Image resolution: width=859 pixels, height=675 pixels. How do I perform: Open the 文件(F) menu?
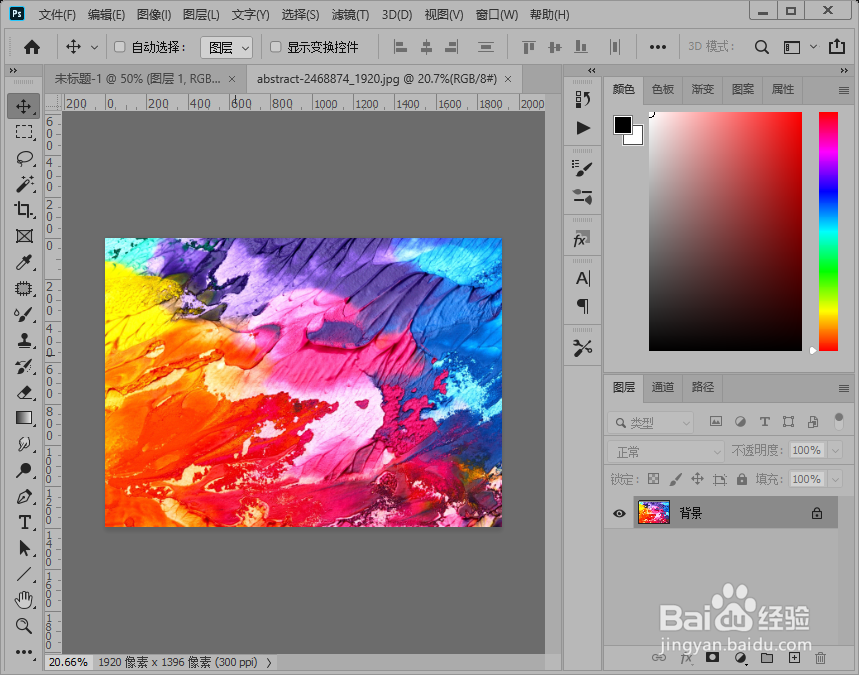[x=57, y=15]
